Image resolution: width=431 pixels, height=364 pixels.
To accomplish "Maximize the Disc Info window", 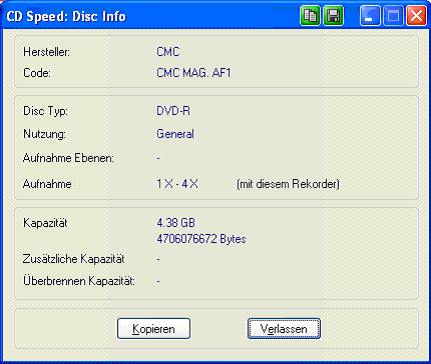I will [393, 16].
